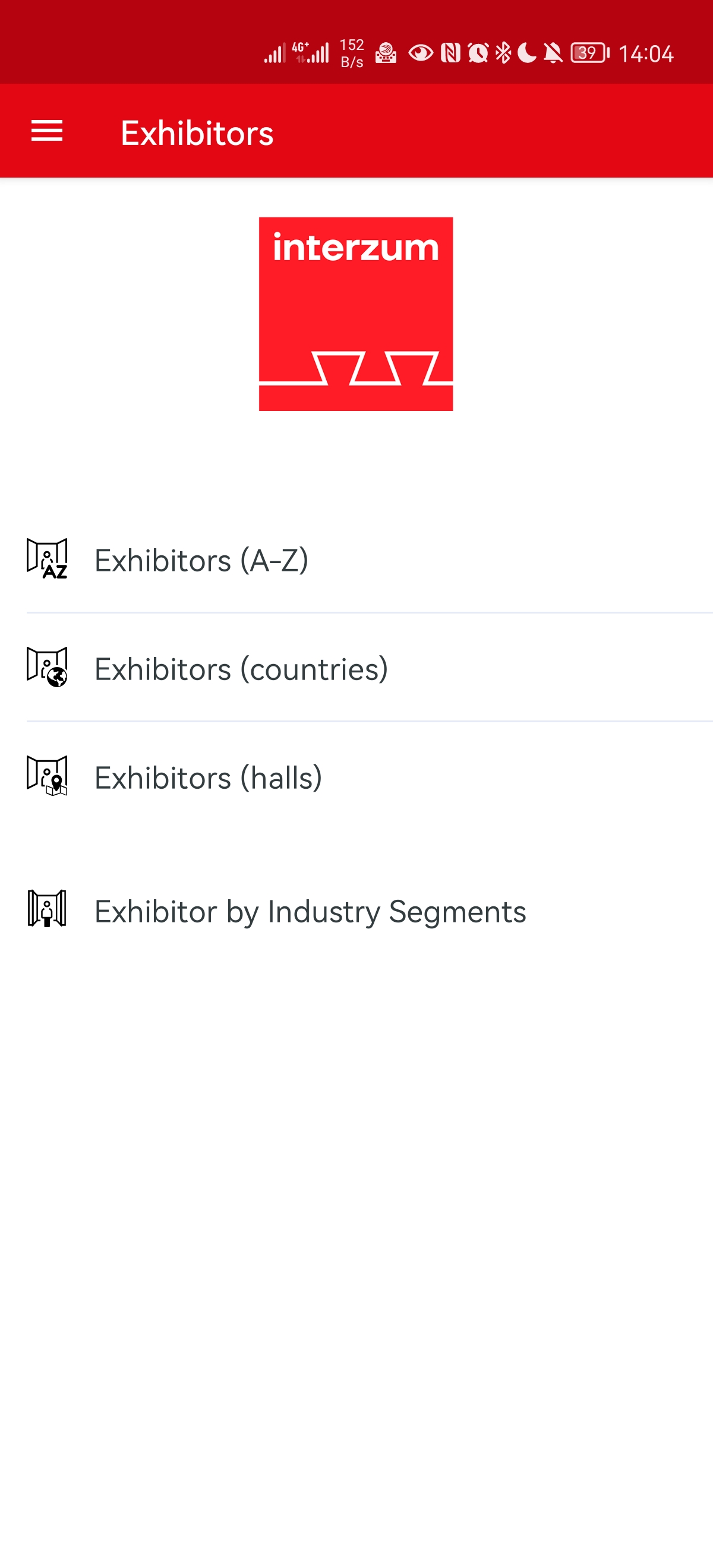Tap the Bluetooth status icon
This screenshot has width=713, height=1568.
(503, 53)
